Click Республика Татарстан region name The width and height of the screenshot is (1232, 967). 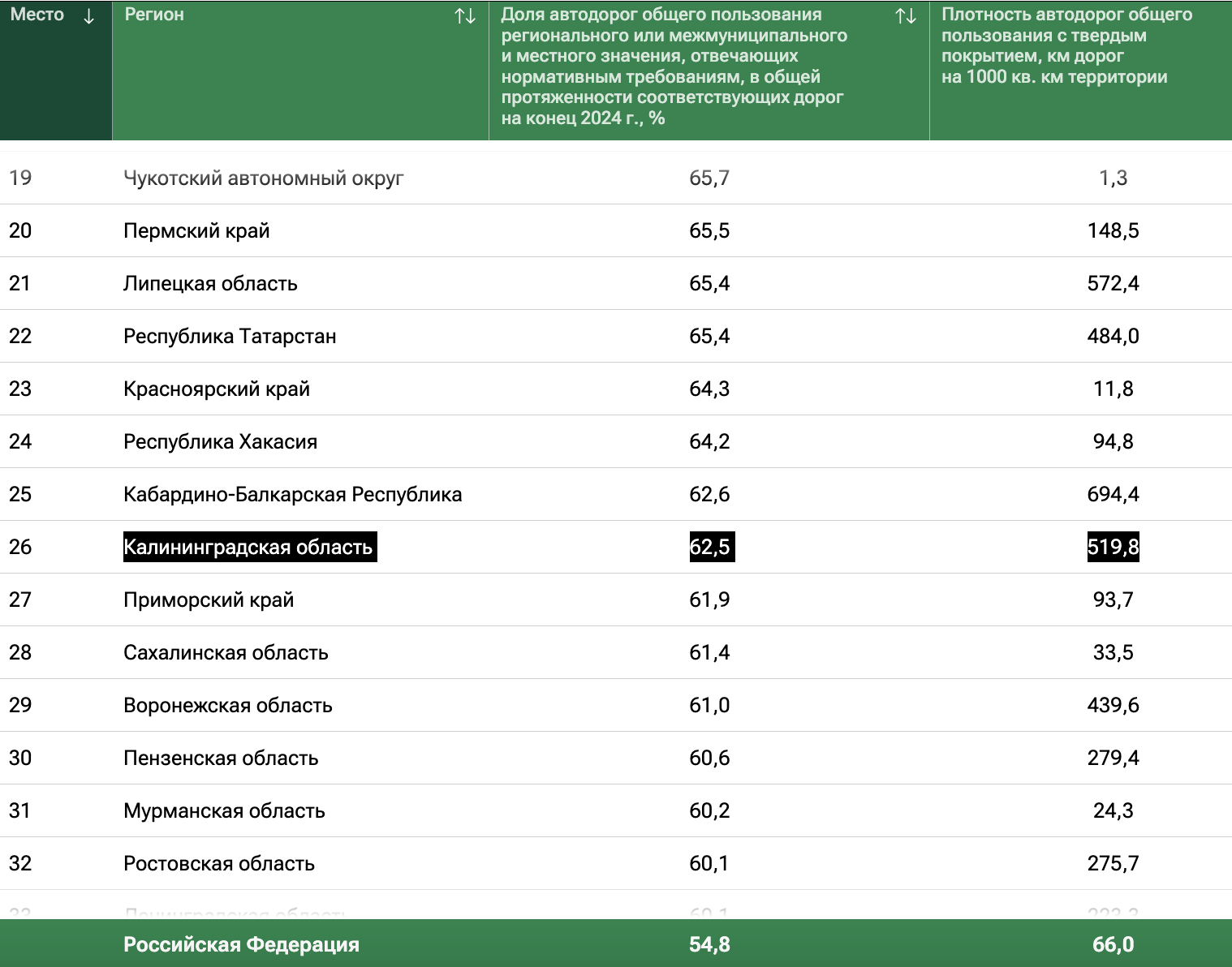point(230,336)
